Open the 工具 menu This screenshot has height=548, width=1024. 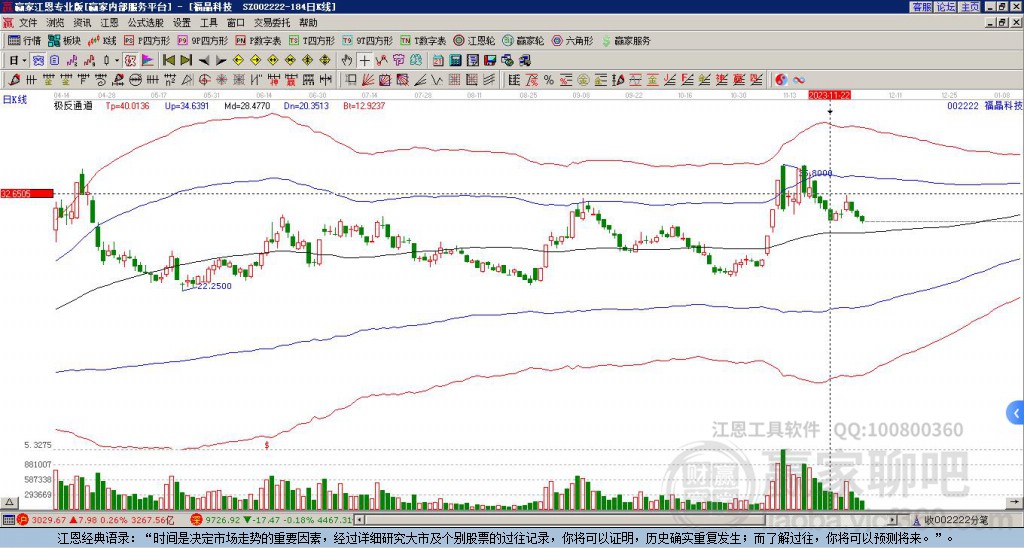[208, 23]
